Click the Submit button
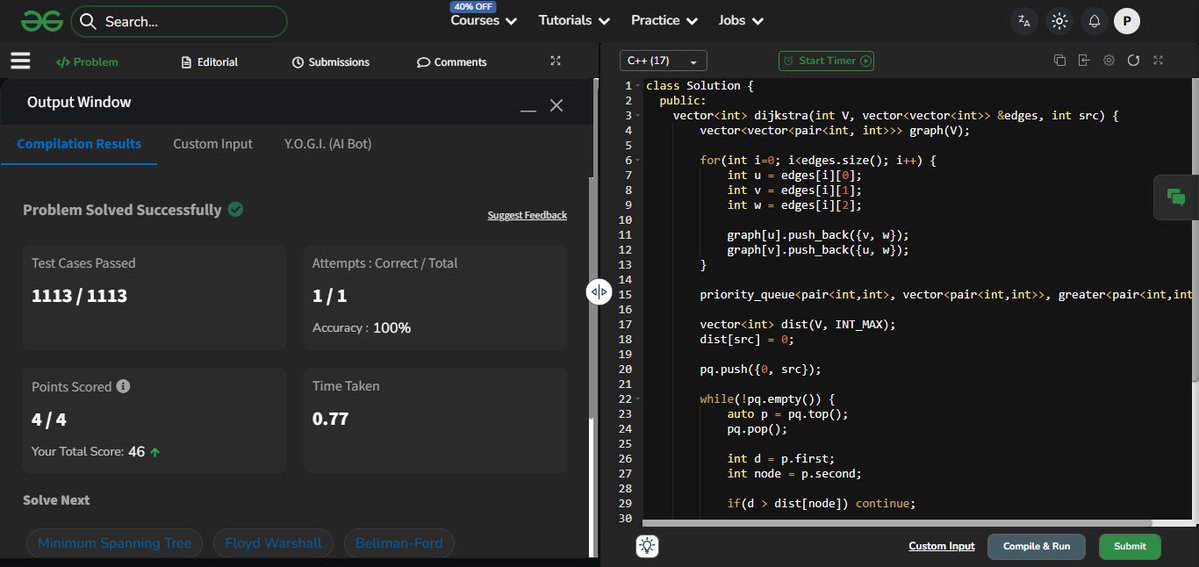 click(x=1129, y=546)
